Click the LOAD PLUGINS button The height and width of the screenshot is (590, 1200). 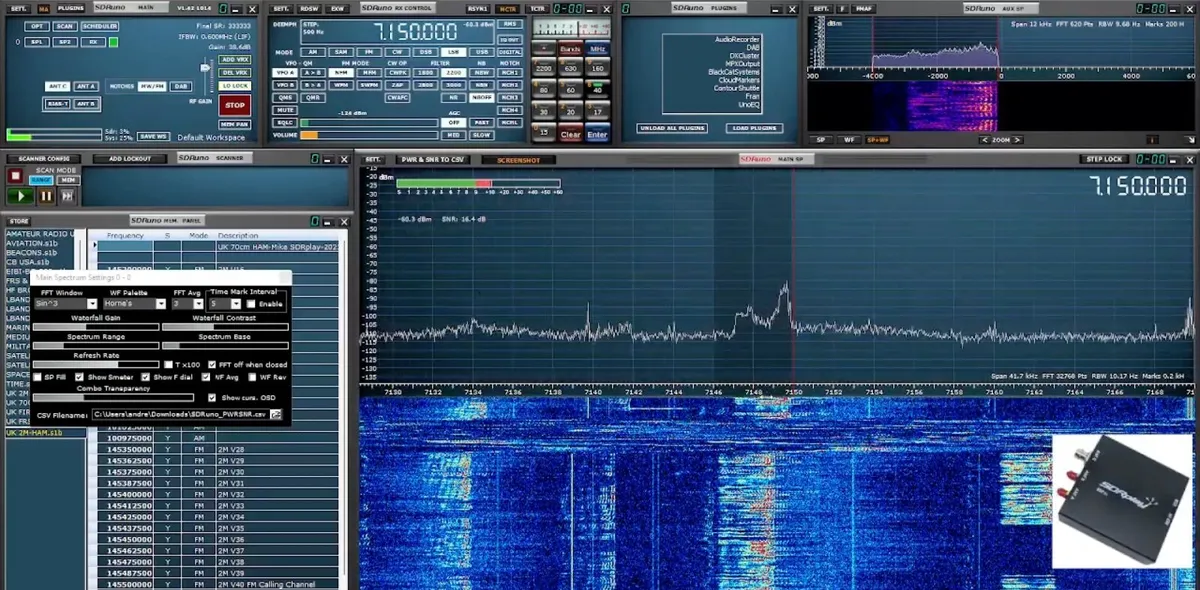tap(756, 128)
